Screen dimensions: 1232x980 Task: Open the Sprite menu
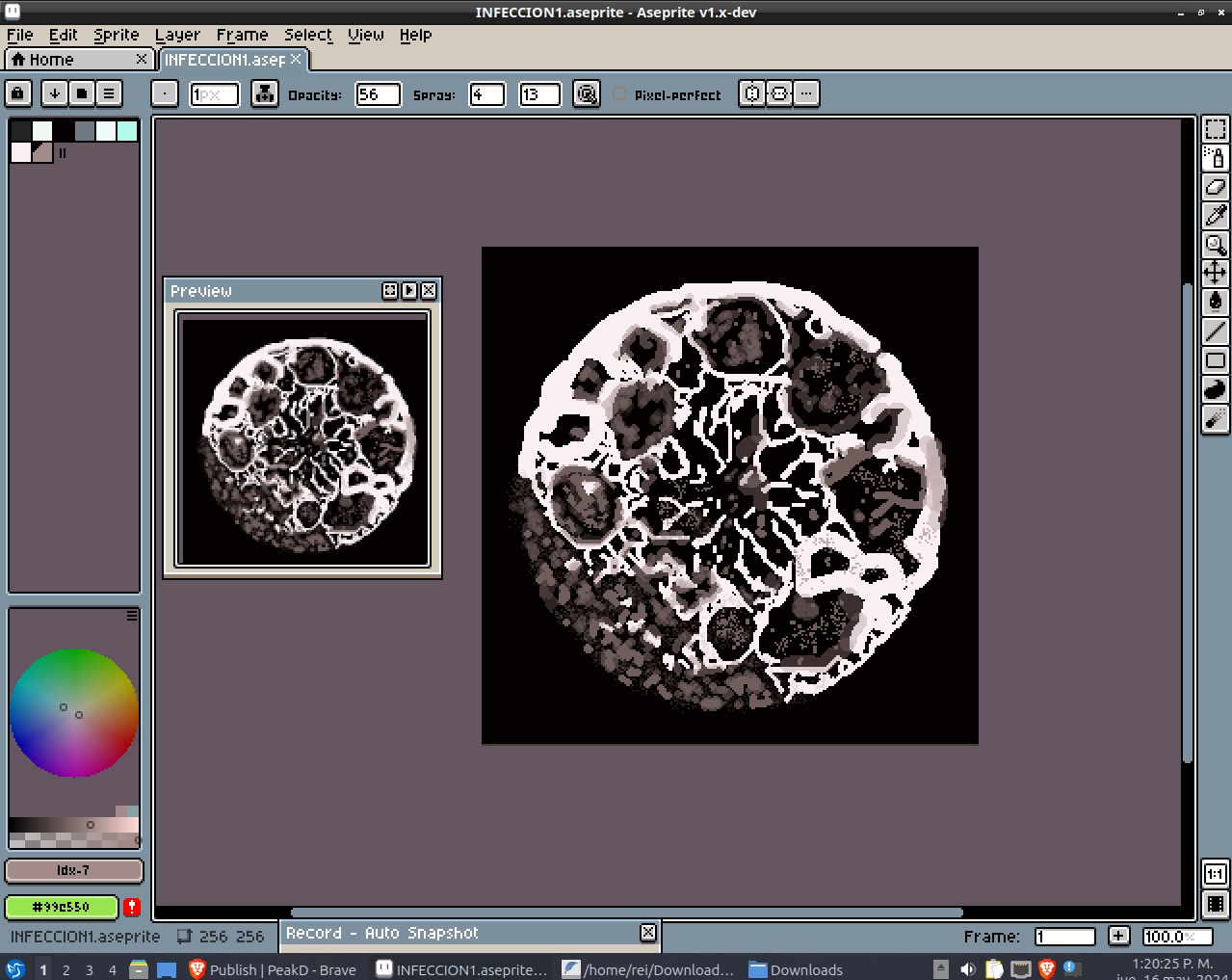coord(117,35)
